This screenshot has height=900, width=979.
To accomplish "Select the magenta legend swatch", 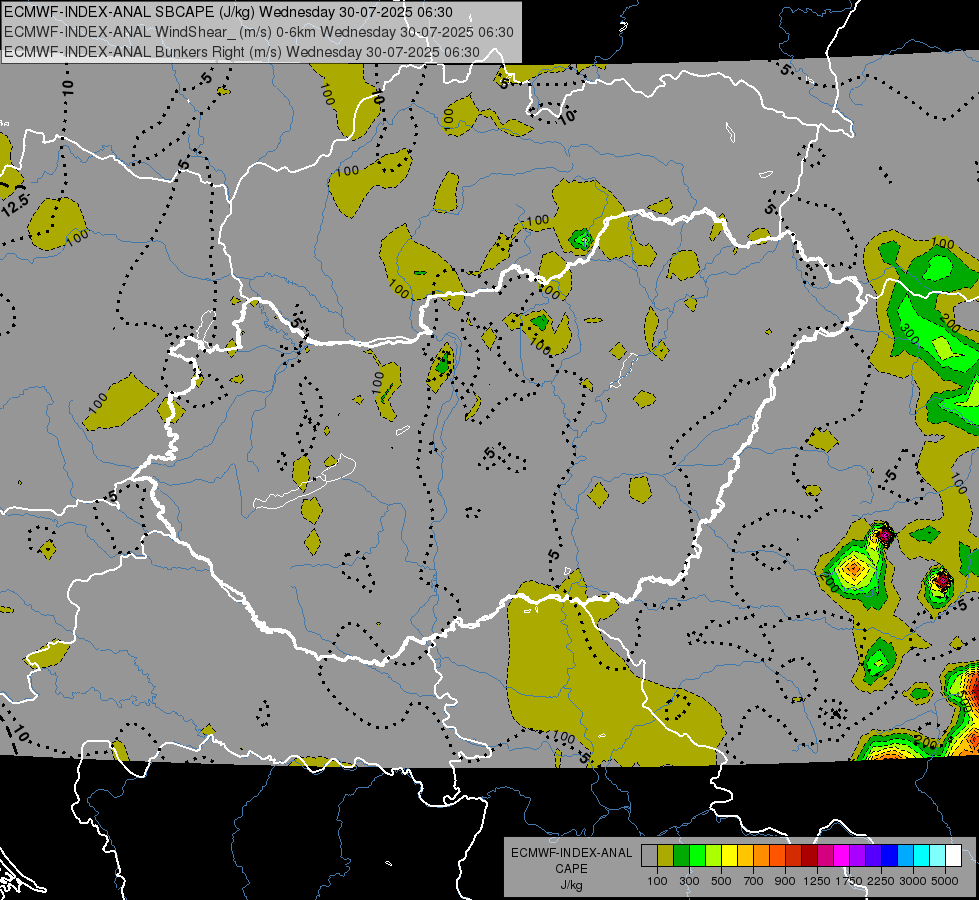I will tap(842, 855).
